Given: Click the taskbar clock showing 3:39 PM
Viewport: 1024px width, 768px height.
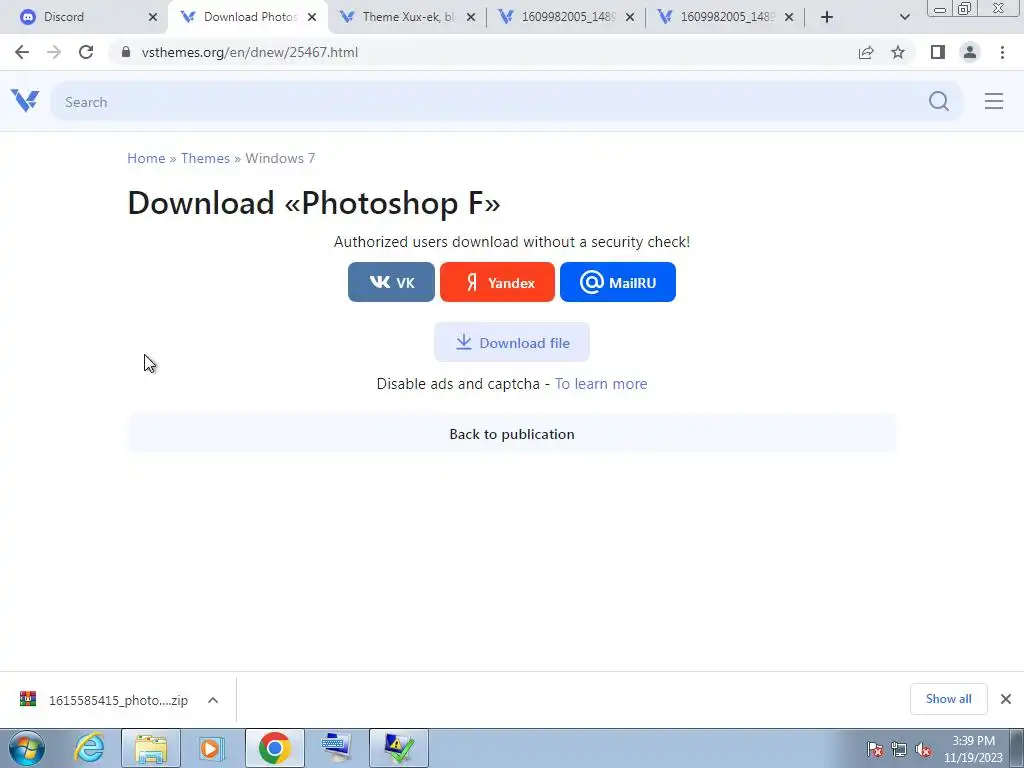Looking at the screenshot, I should point(973,749).
